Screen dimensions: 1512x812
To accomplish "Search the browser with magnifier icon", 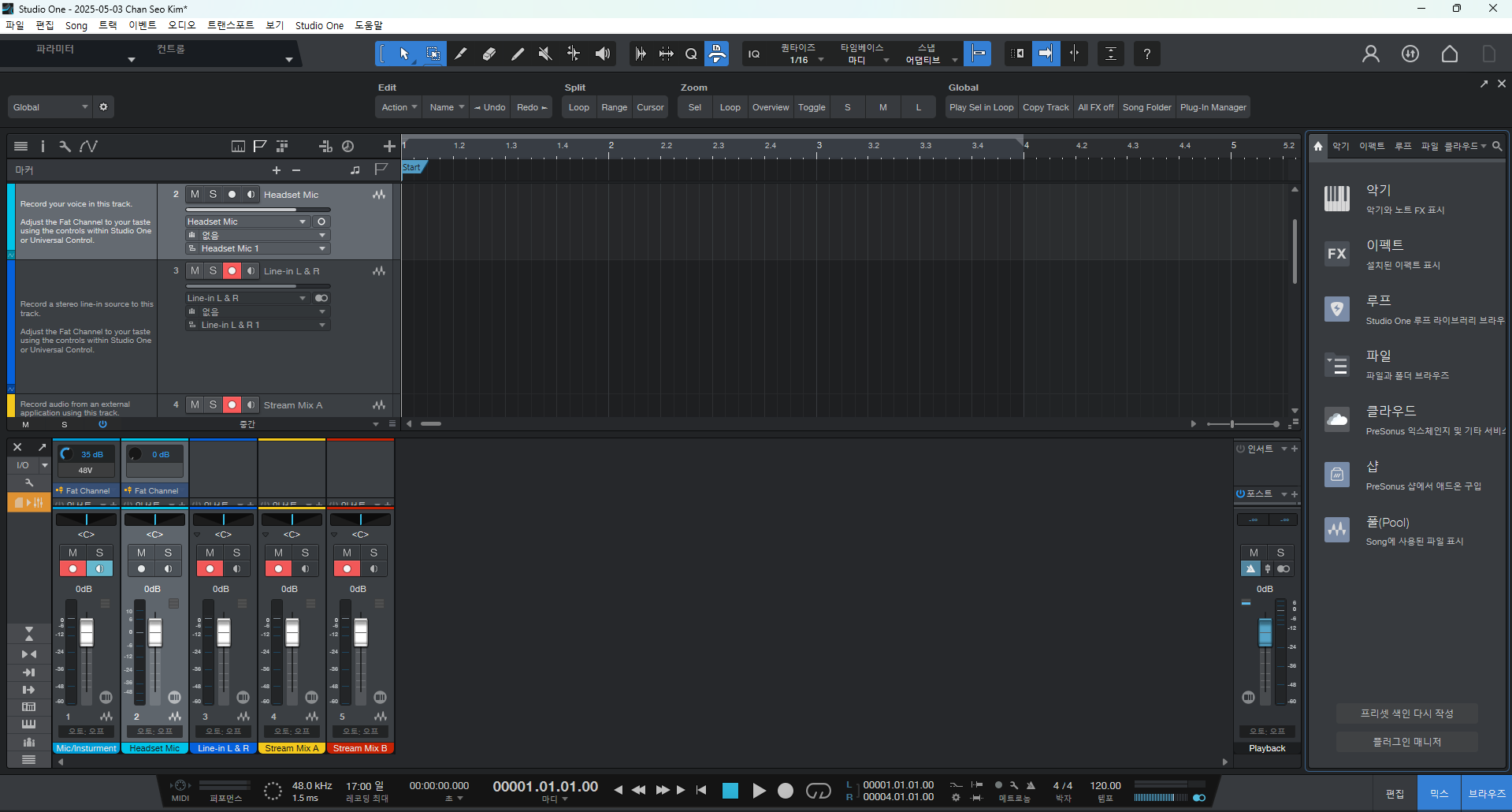I will point(1497,146).
